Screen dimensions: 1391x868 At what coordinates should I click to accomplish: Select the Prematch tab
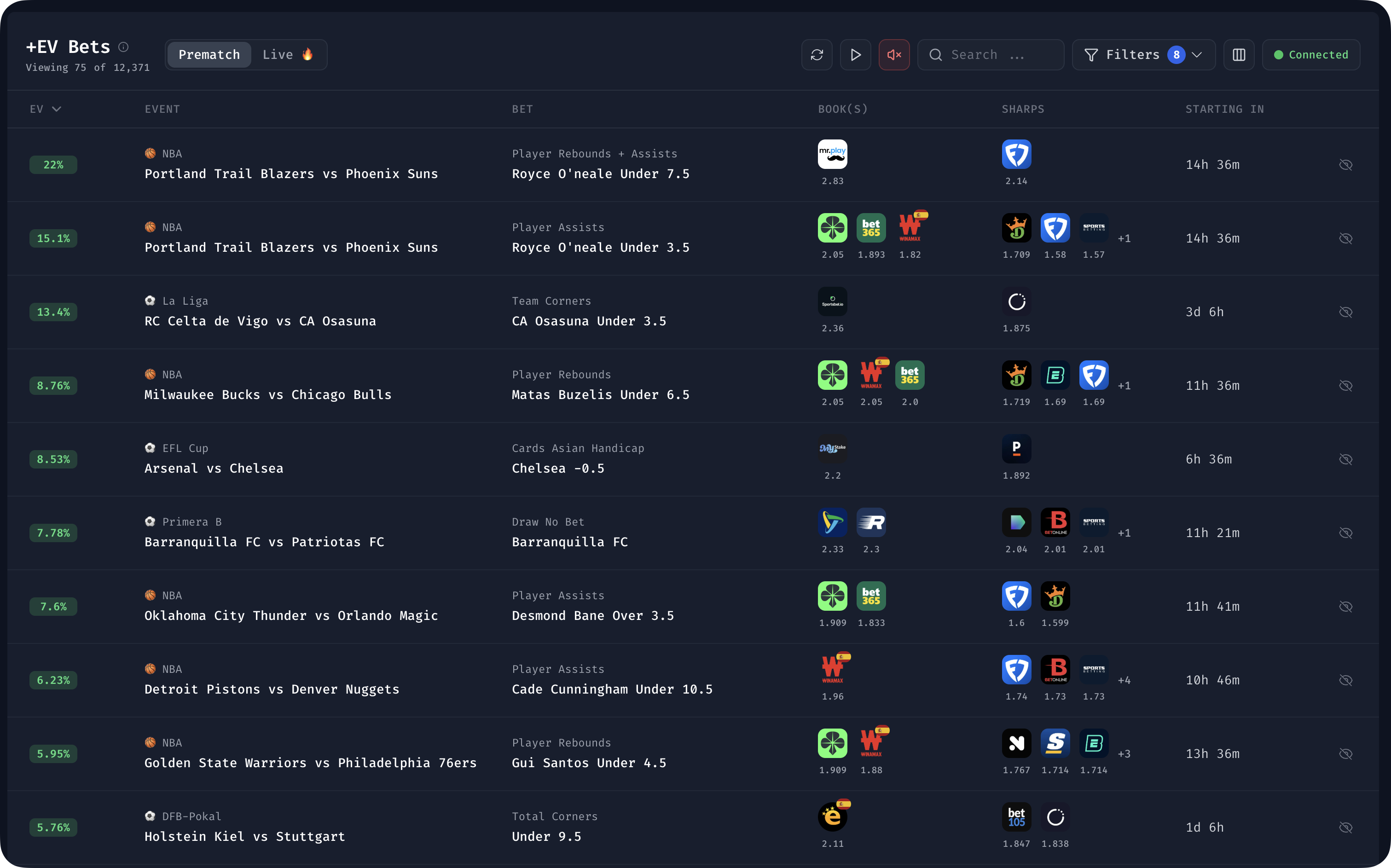click(209, 54)
